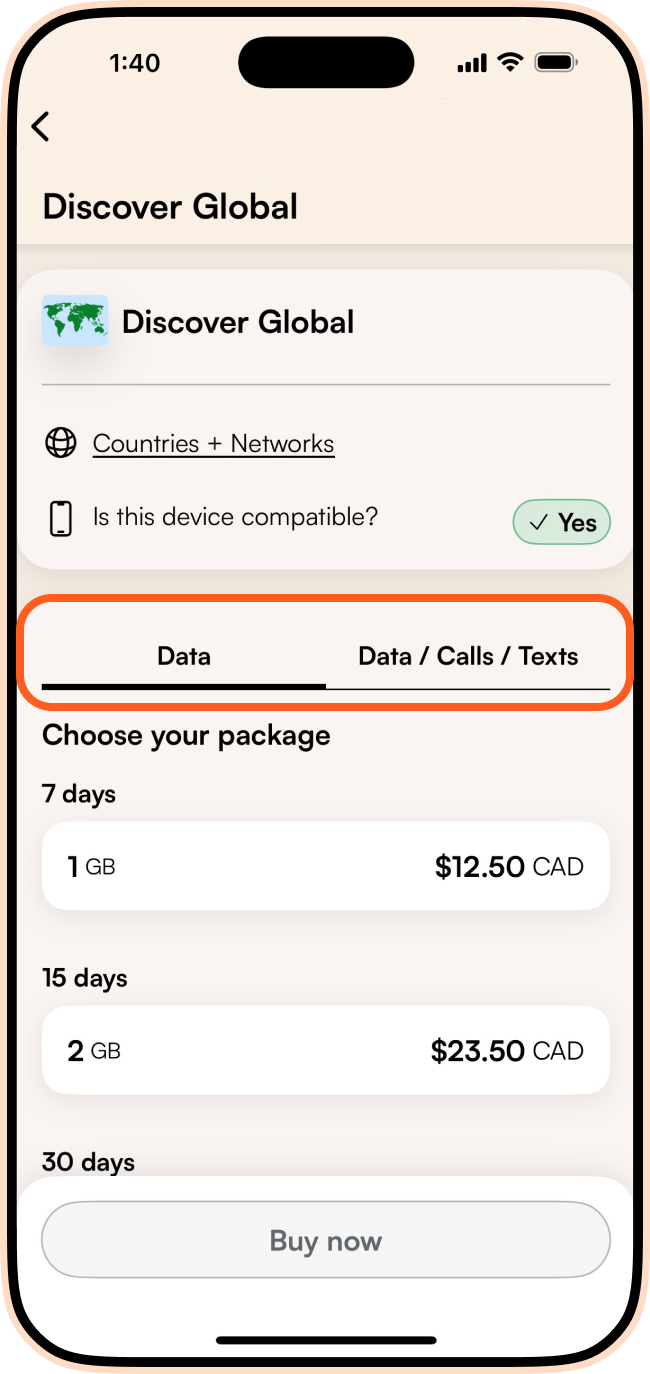Image resolution: width=650 pixels, height=1374 pixels.
Task: Tap the home indicator bar
Action: coord(325,1340)
